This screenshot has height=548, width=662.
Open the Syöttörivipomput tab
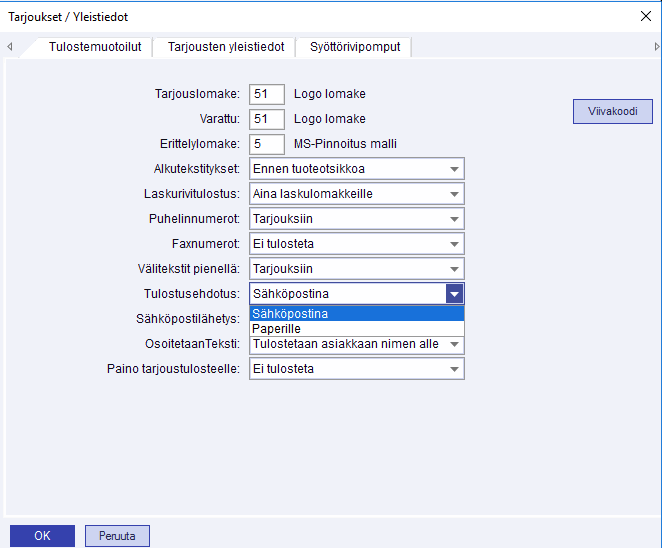click(357, 47)
